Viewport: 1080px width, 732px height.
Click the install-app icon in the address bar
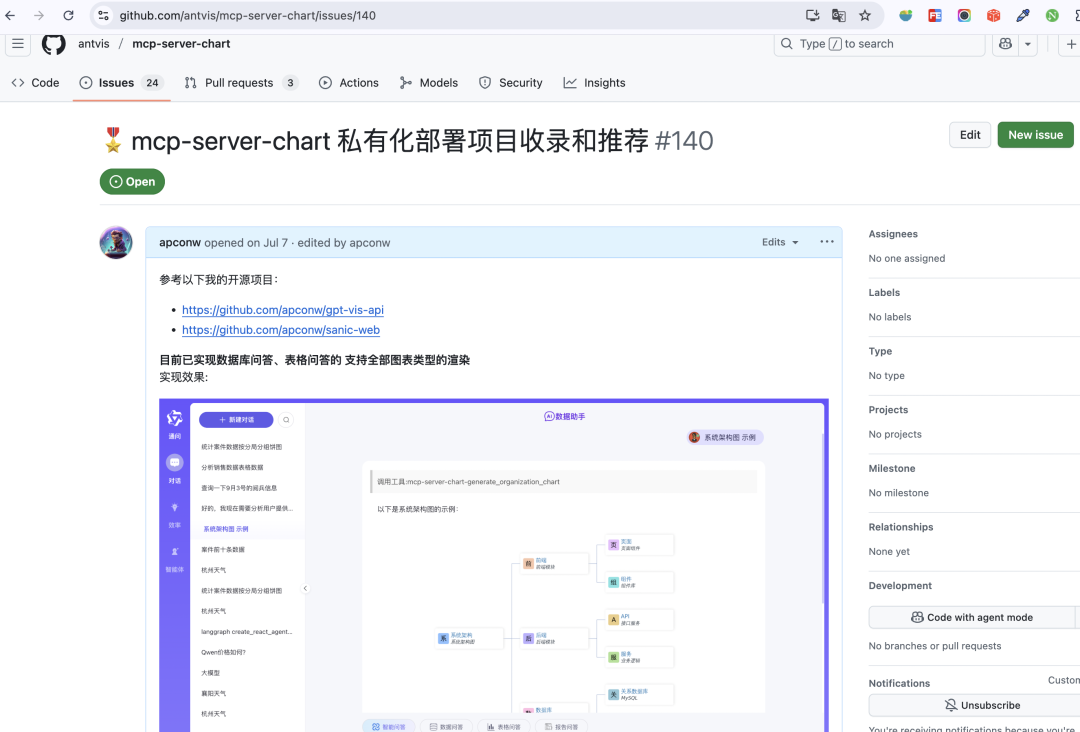pos(812,15)
